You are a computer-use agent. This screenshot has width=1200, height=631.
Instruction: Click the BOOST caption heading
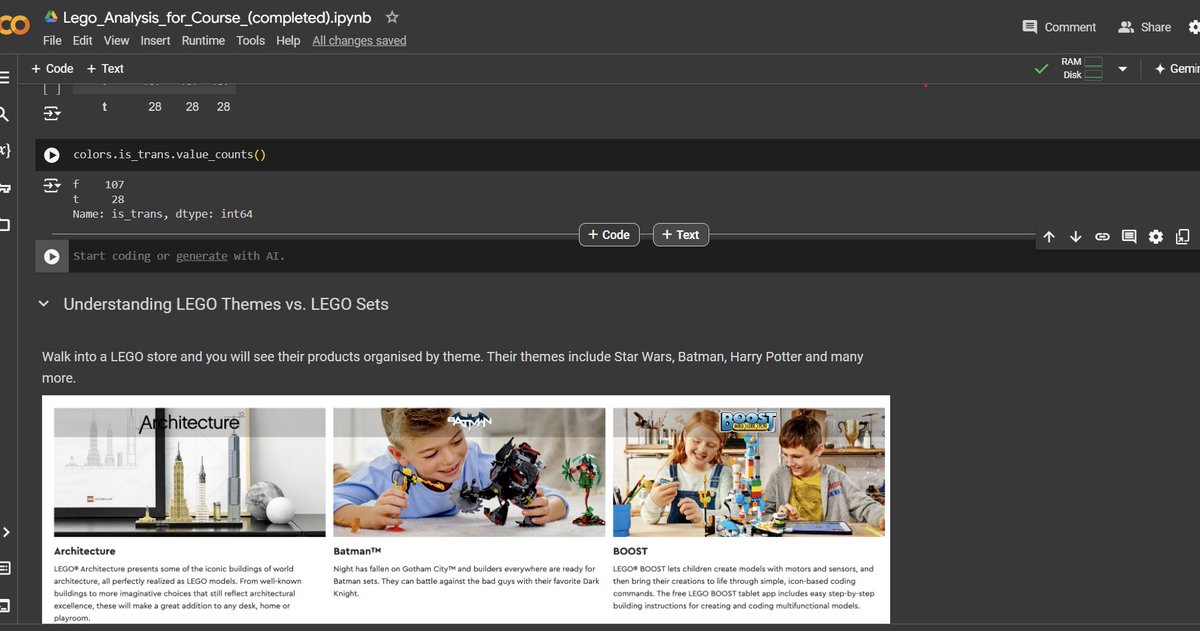click(630, 551)
